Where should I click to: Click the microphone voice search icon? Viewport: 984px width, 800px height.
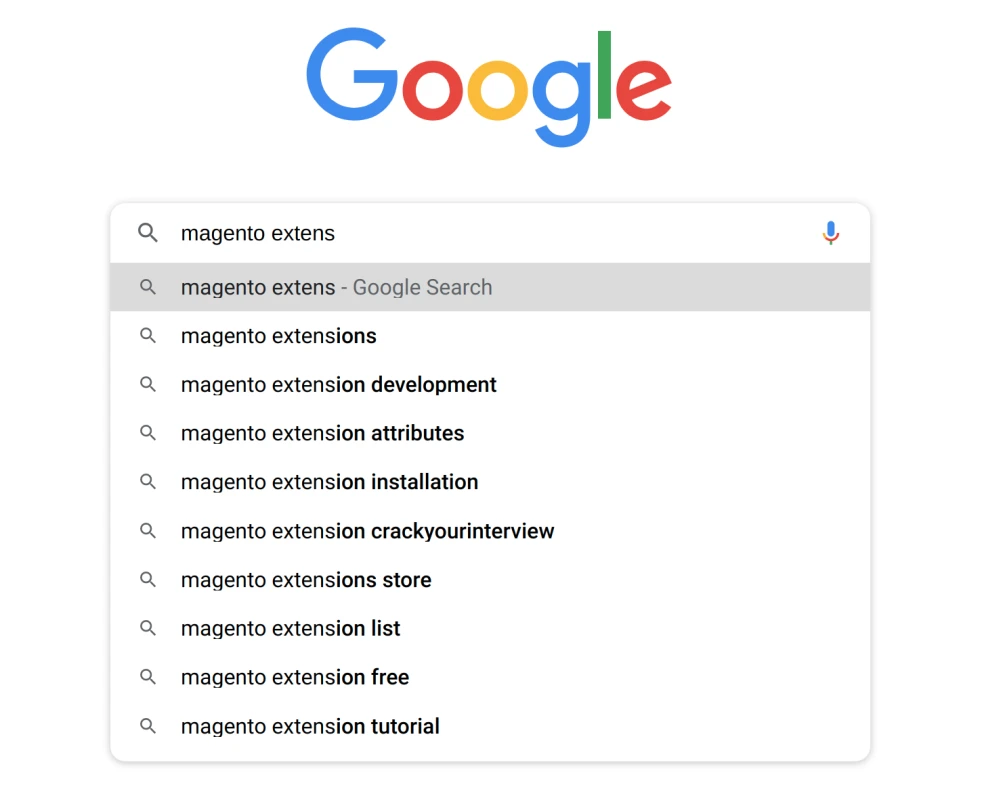click(831, 232)
